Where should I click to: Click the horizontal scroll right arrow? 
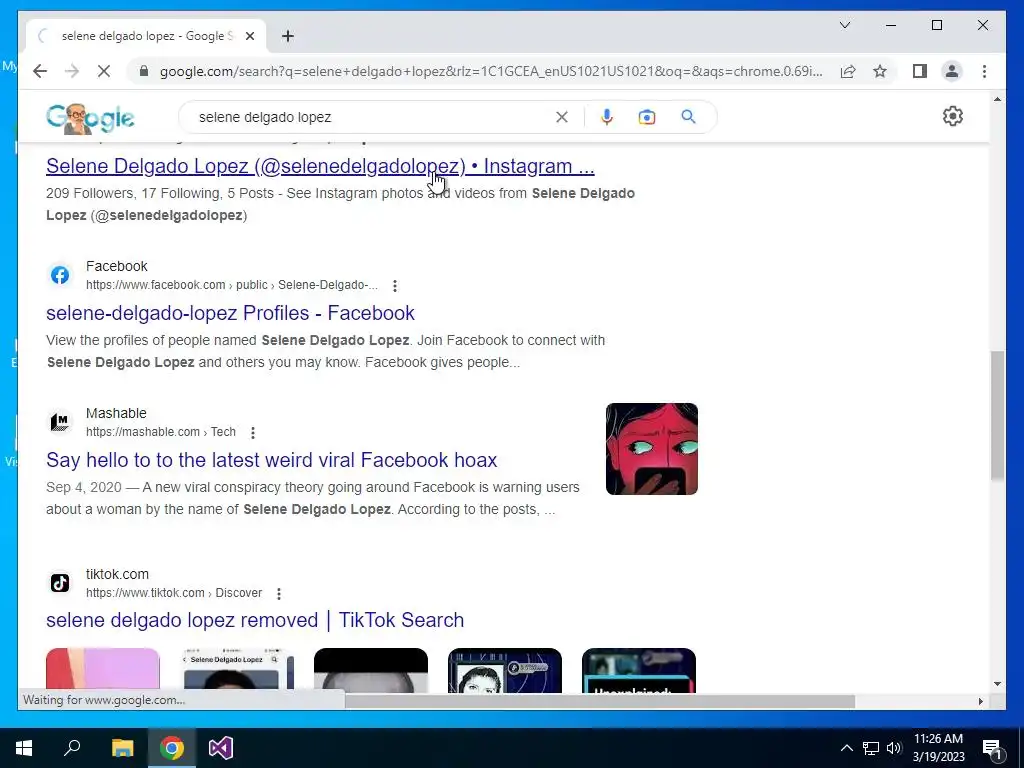pos(980,701)
